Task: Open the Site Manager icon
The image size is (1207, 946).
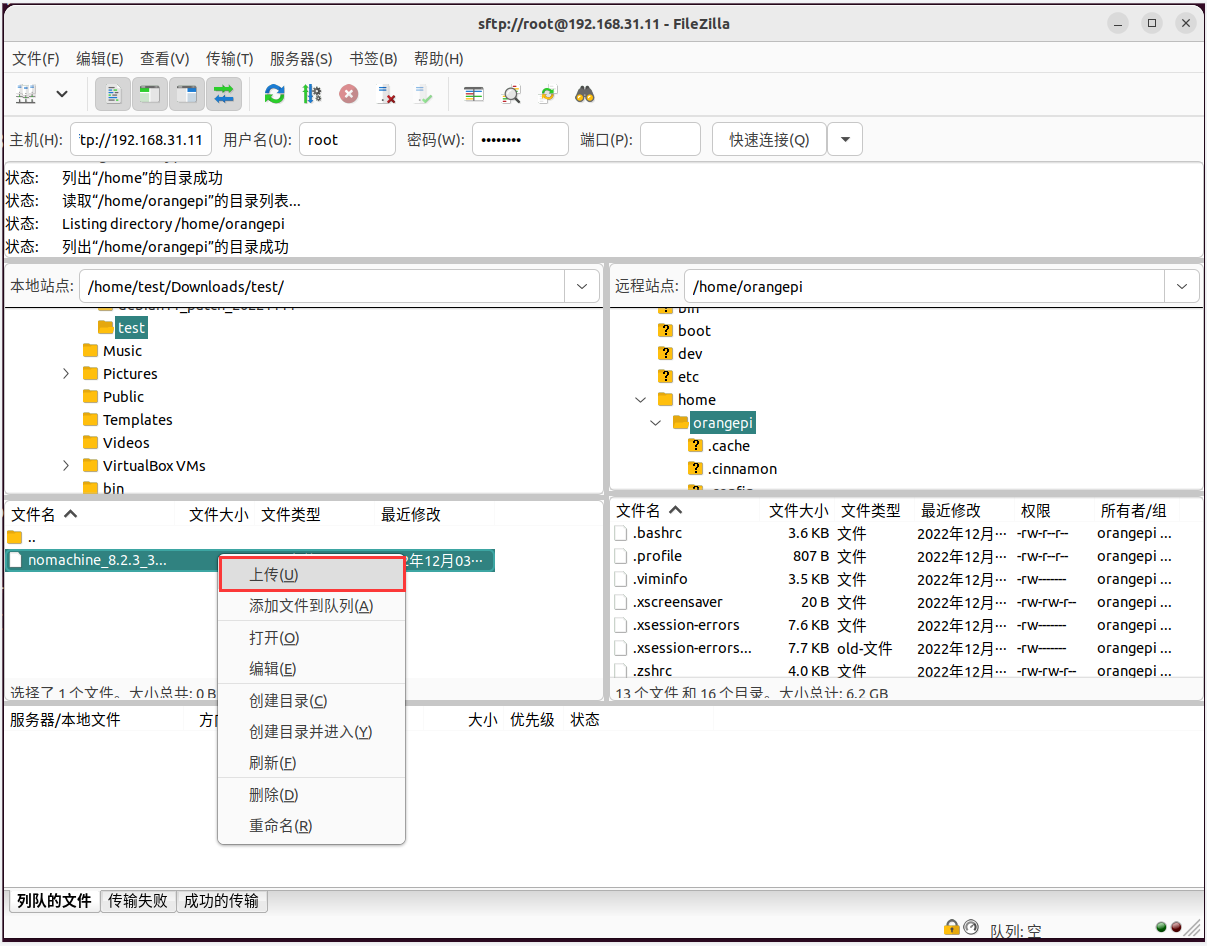Action: tap(27, 94)
